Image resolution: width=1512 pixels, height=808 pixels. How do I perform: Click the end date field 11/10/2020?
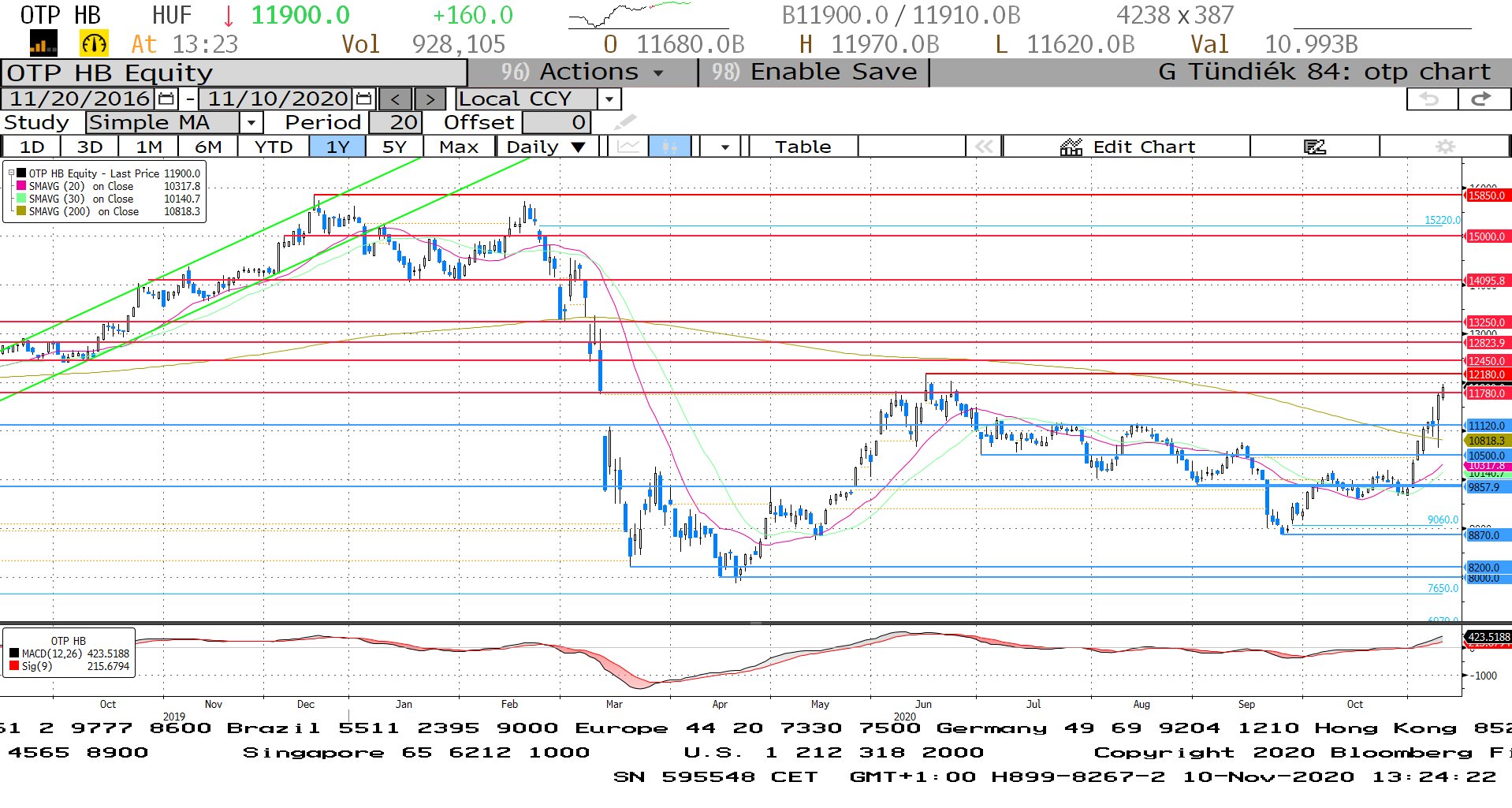point(277,99)
